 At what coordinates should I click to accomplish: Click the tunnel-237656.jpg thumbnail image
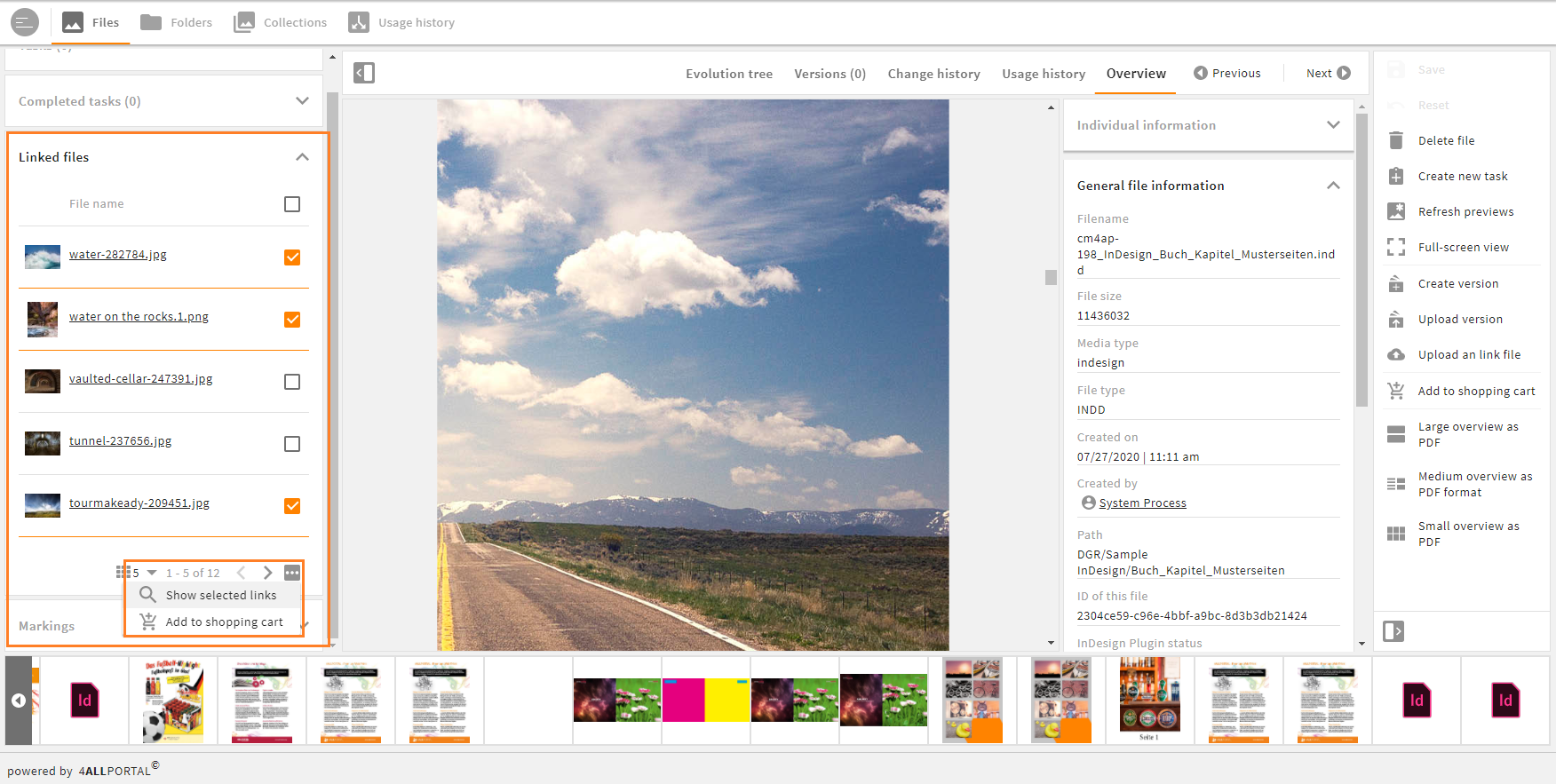[43, 443]
